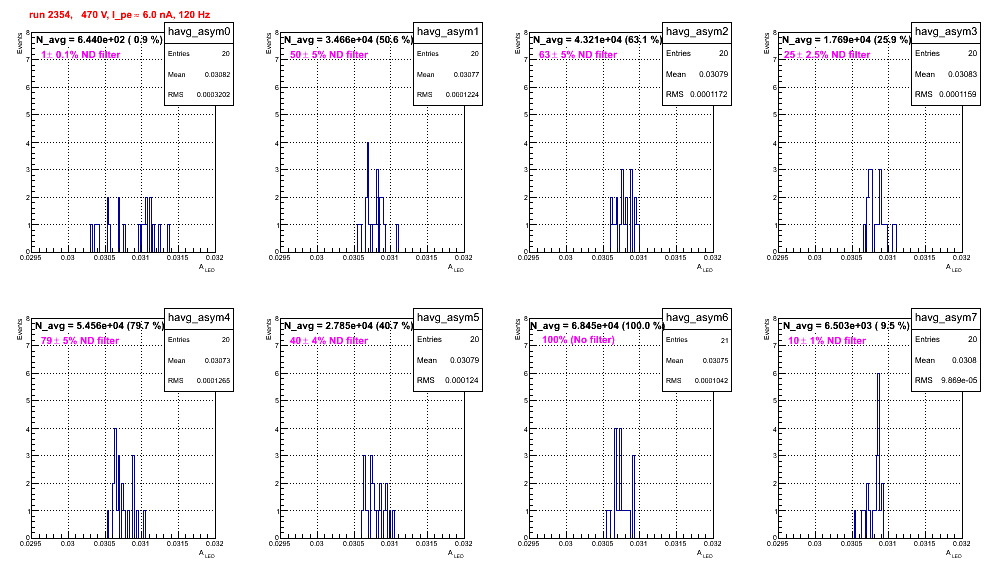The image size is (996, 572).
Task: Click the N_avg = 2.785e+04 title
Action: pyautogui.click(x=347, y=325)
